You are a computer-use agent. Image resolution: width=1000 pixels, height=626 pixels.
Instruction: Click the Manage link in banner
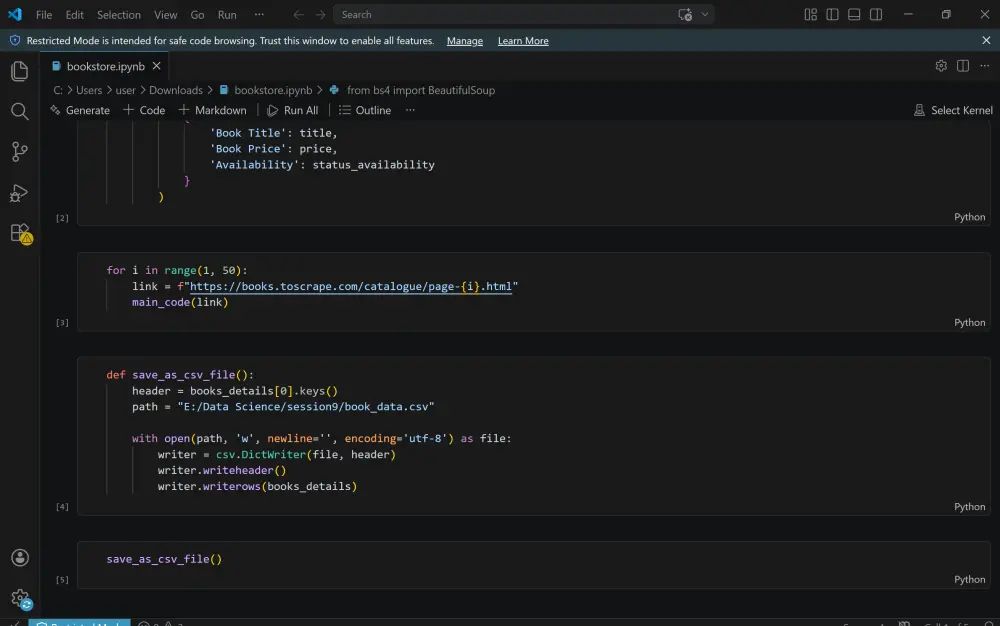pos(464,41)
